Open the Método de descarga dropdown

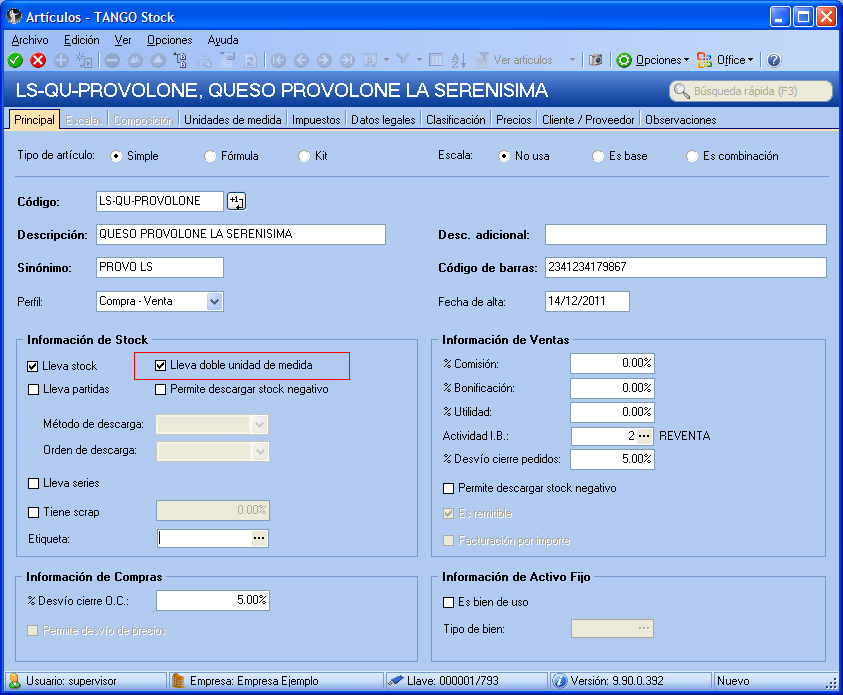tap(259, 425)
